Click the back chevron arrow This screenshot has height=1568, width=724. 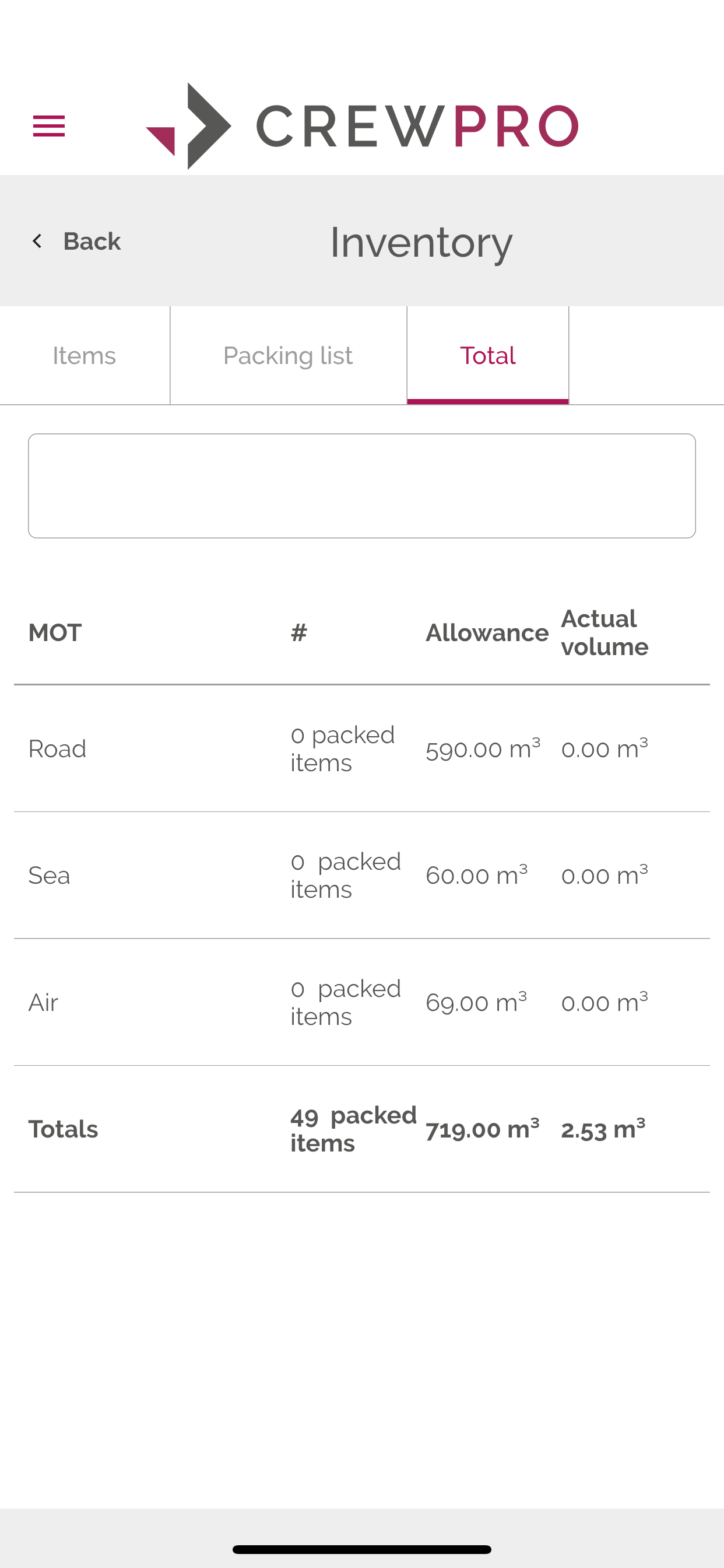tap(37, 241)
